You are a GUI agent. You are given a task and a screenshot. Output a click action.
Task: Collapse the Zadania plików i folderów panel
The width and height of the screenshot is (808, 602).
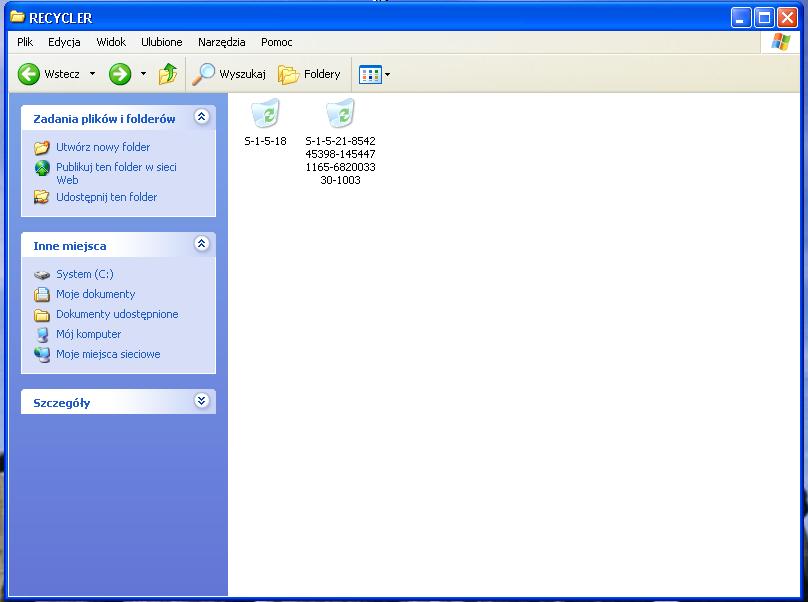pyautogui.click(x=201, y=117)
